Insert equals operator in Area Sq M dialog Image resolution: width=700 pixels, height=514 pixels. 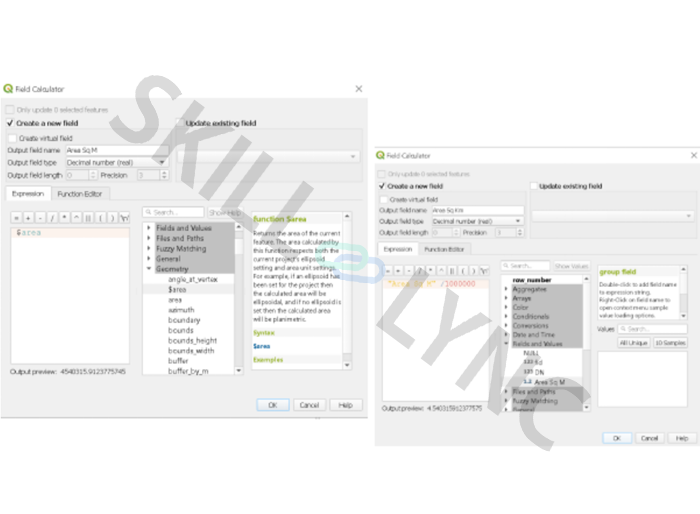tap(17, 218)
